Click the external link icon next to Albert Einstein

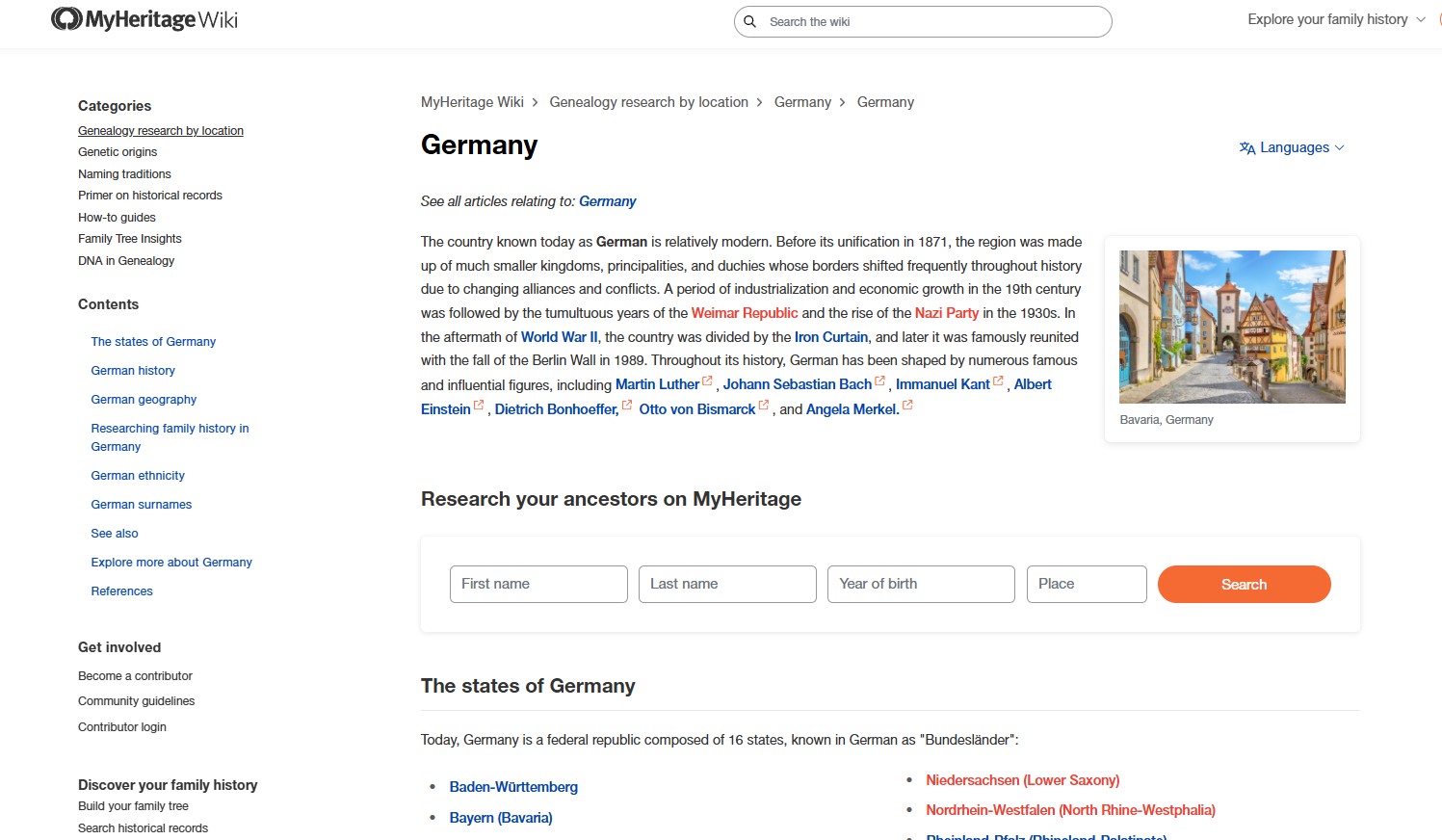tap(479, 404)
